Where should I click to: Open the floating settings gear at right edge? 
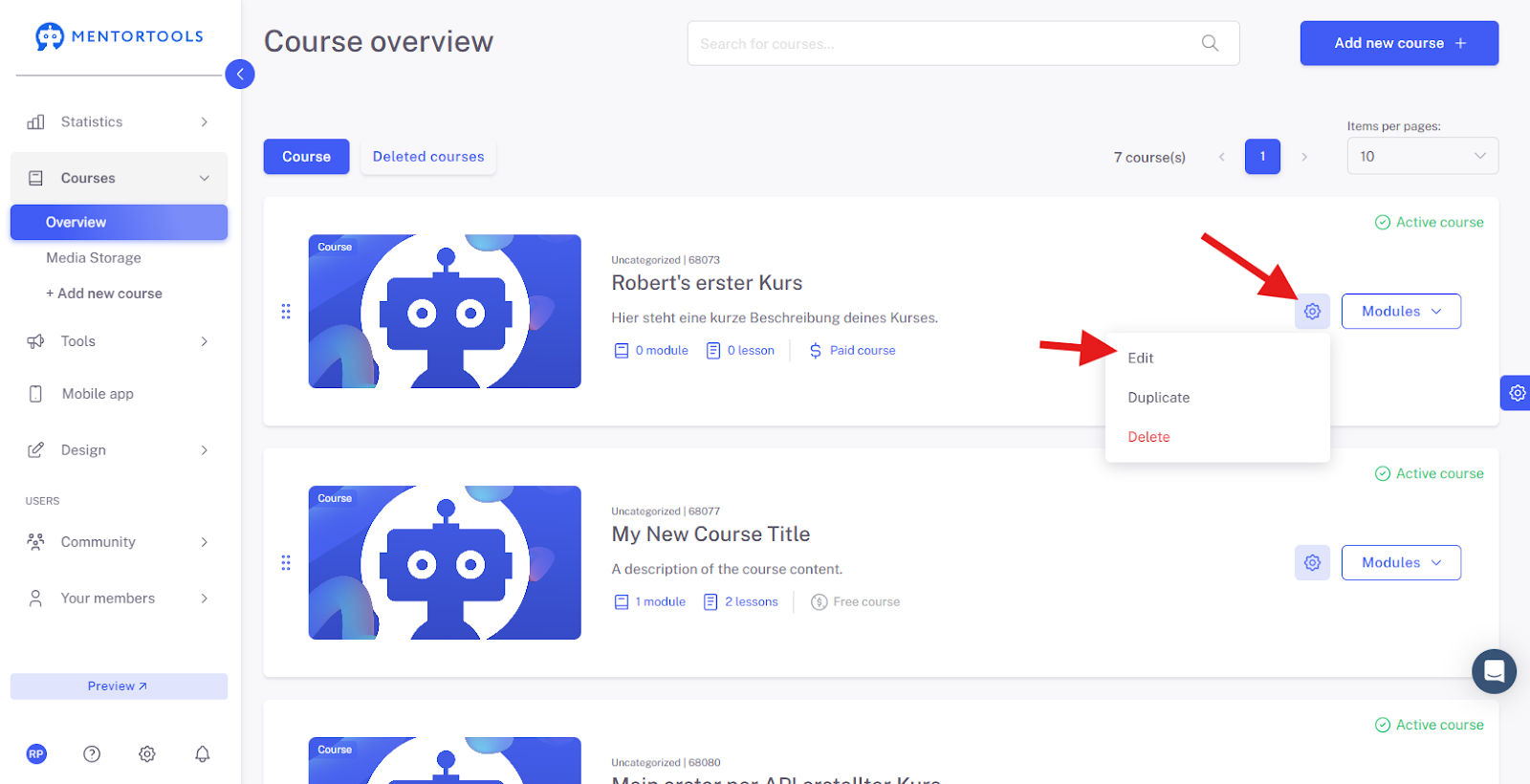click(x=1516, y=393)
